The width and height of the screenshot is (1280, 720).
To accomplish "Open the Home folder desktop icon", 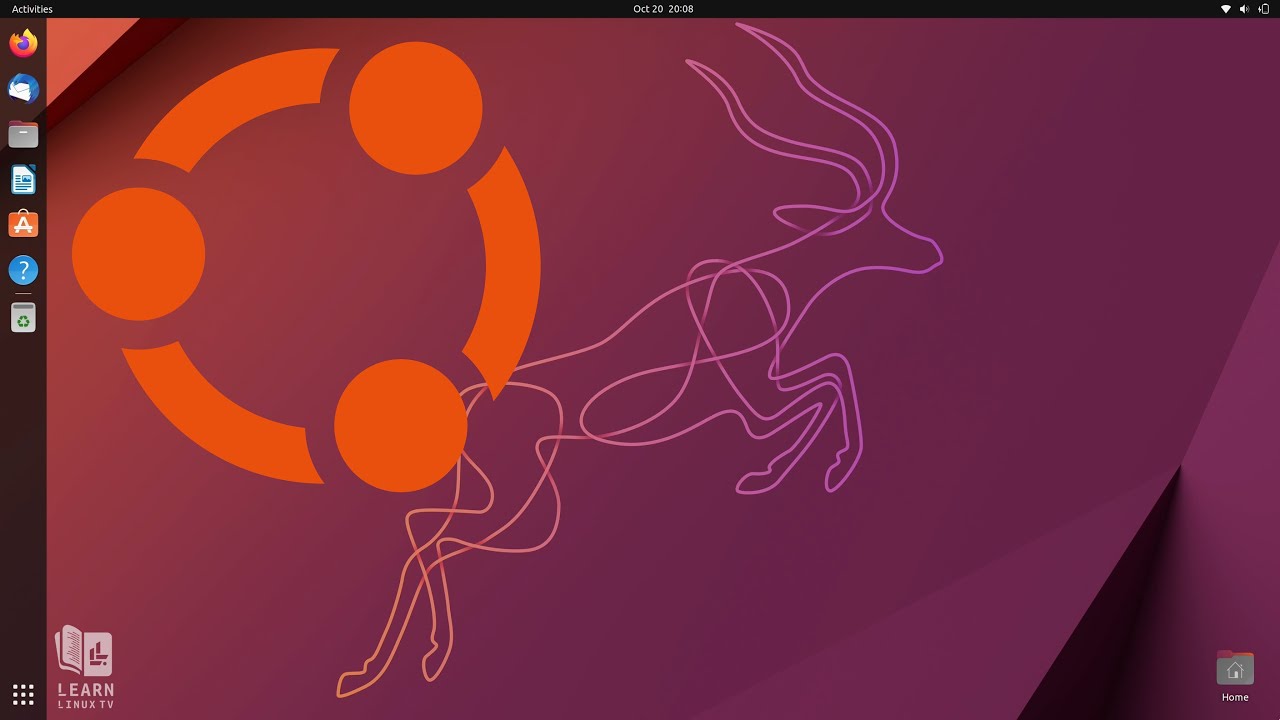I will click(x=1235, y=676).
